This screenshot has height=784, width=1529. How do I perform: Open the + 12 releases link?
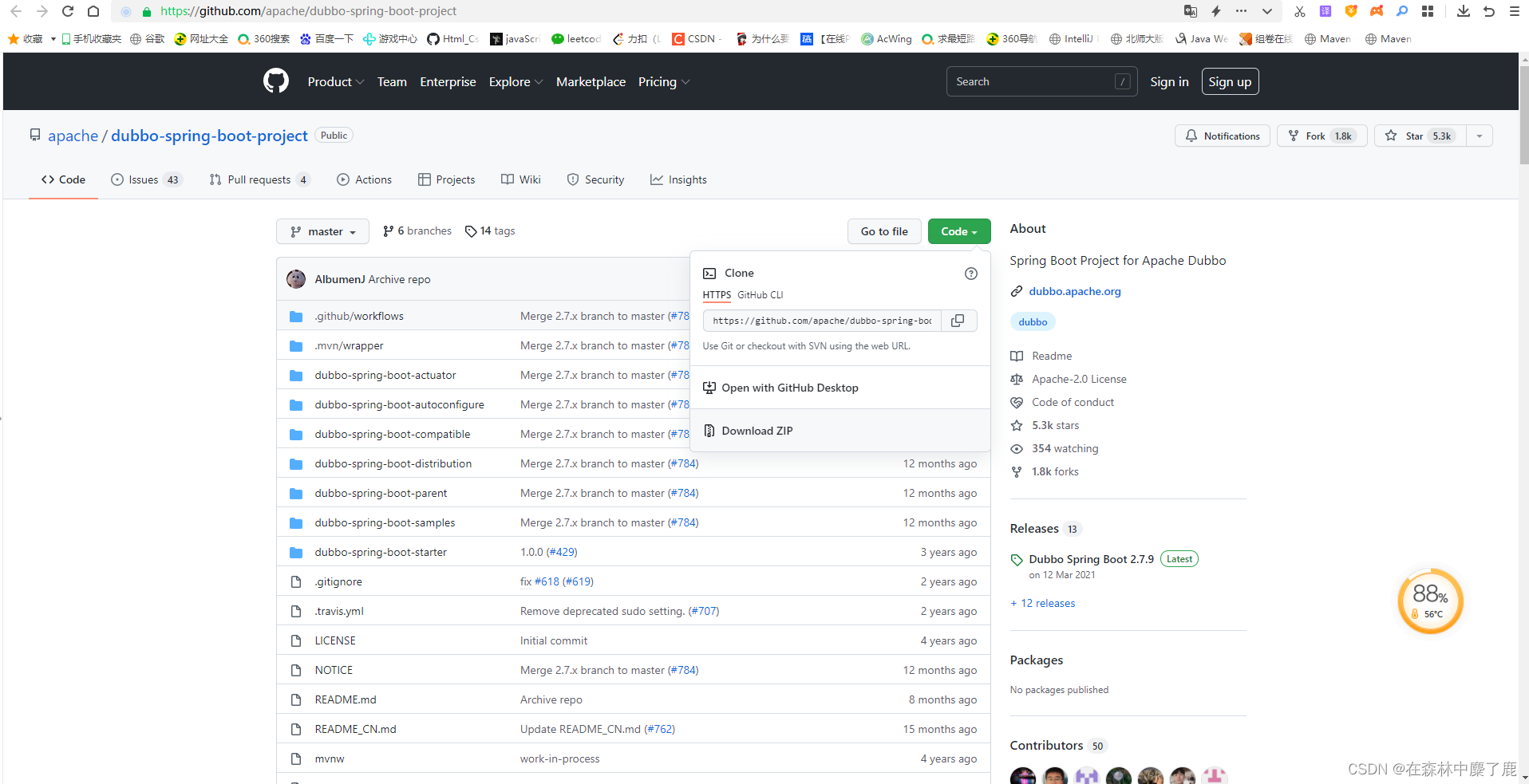coord(1042,604)
